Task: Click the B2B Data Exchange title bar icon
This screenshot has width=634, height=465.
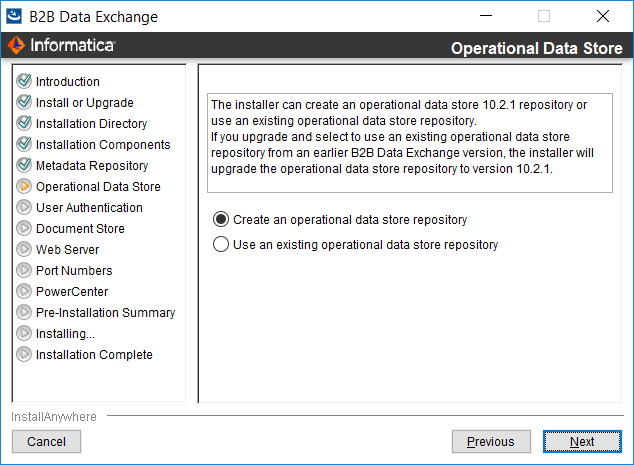Action: 14,16
